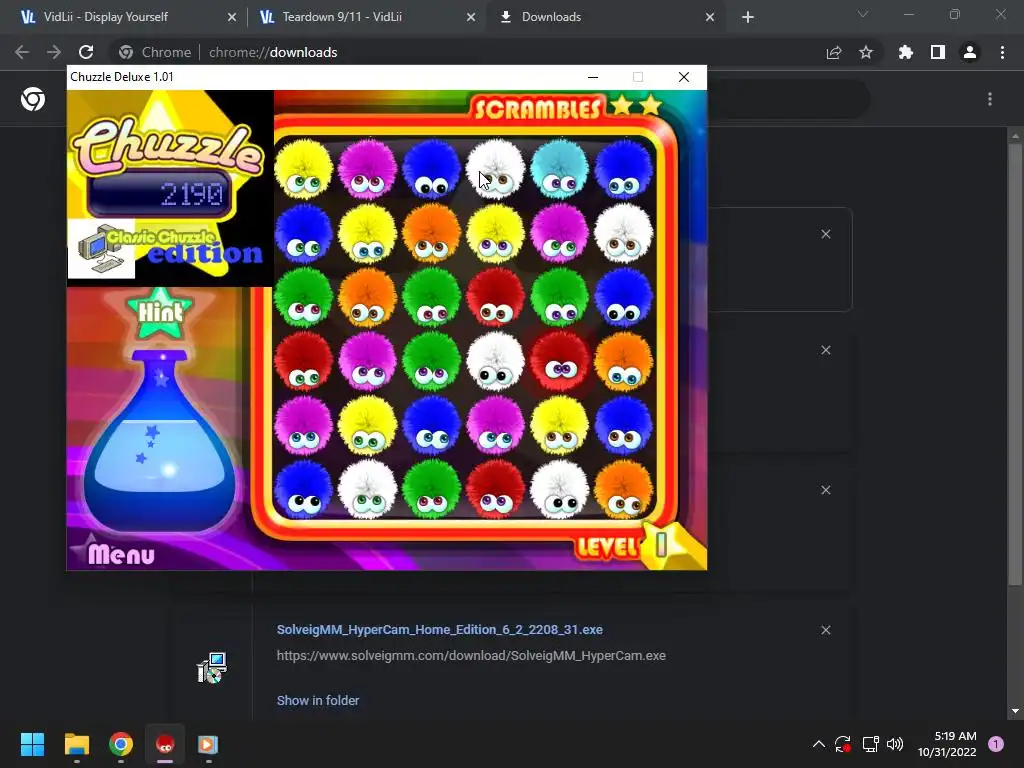Click the yellow chuzzle in the top-left corner
The image size is (1024, 768).
pos(304,169)
